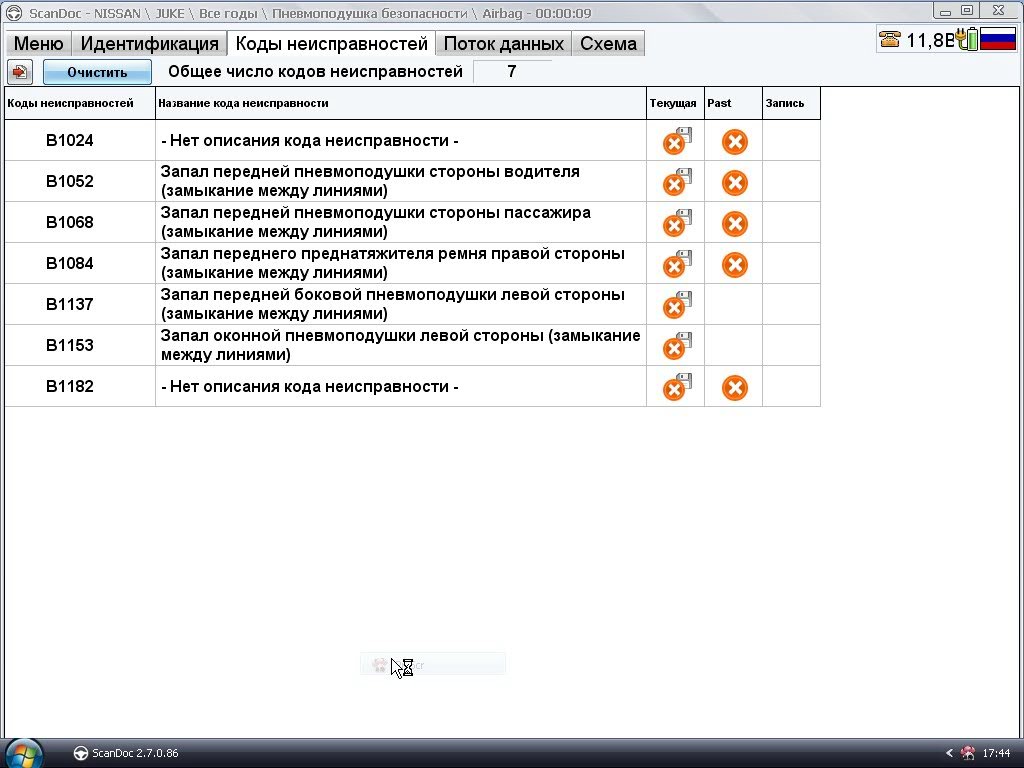Click B1068 past fault status icon
This screenshot has height=768, width=1024.
click(x=735, y=224)
